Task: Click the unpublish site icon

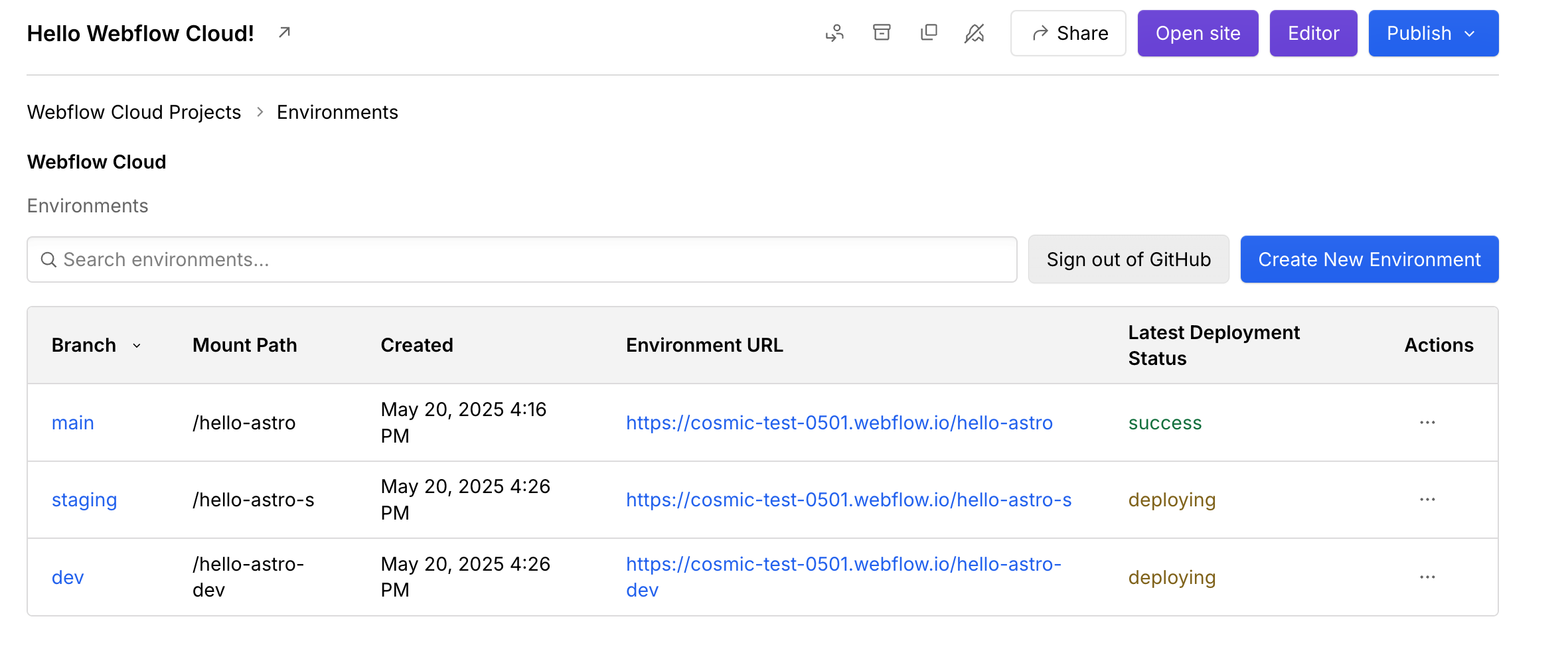Action: coord(975,33)
